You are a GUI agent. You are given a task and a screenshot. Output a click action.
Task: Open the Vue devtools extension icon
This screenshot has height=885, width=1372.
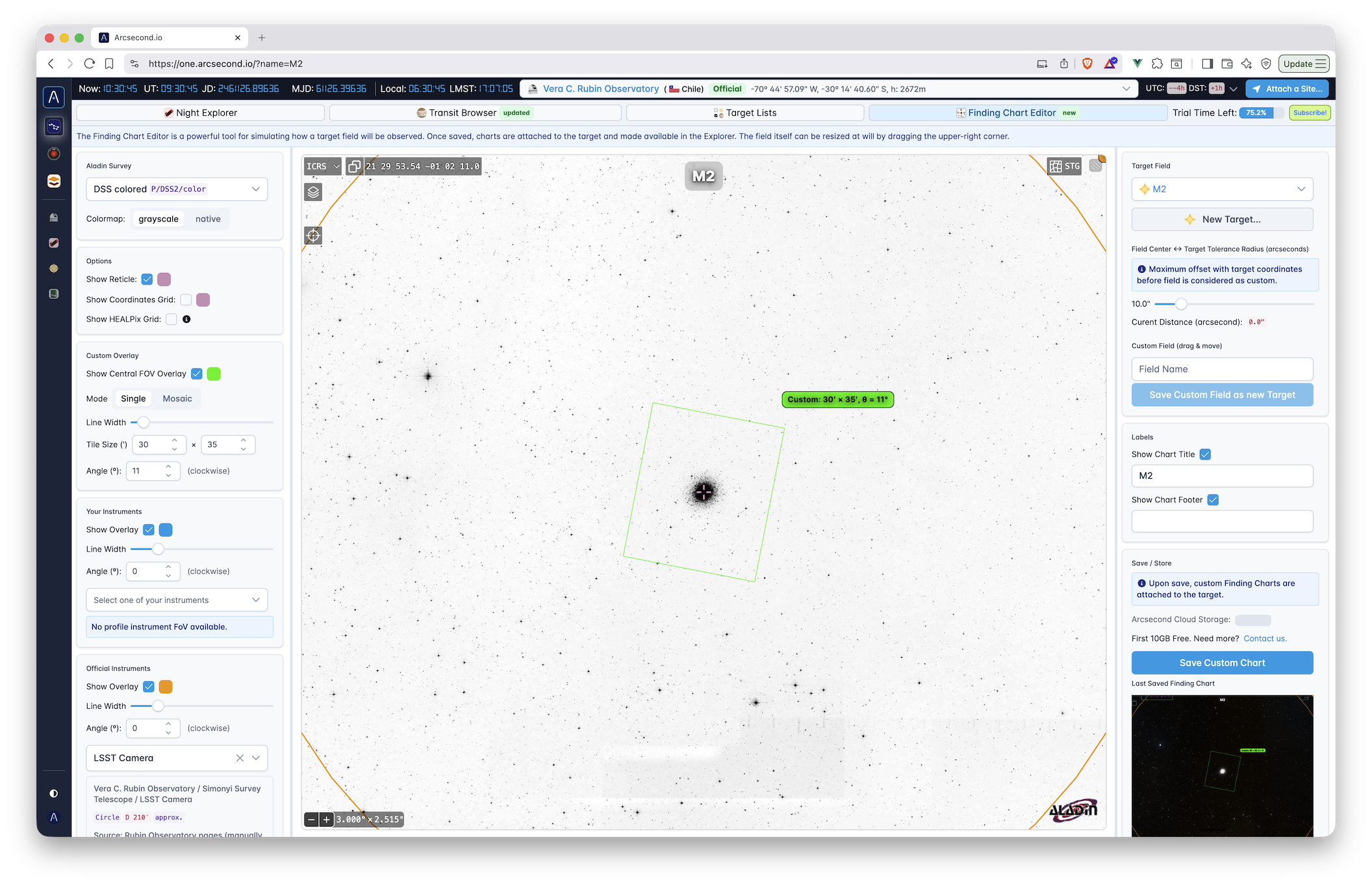(1137, 64)
